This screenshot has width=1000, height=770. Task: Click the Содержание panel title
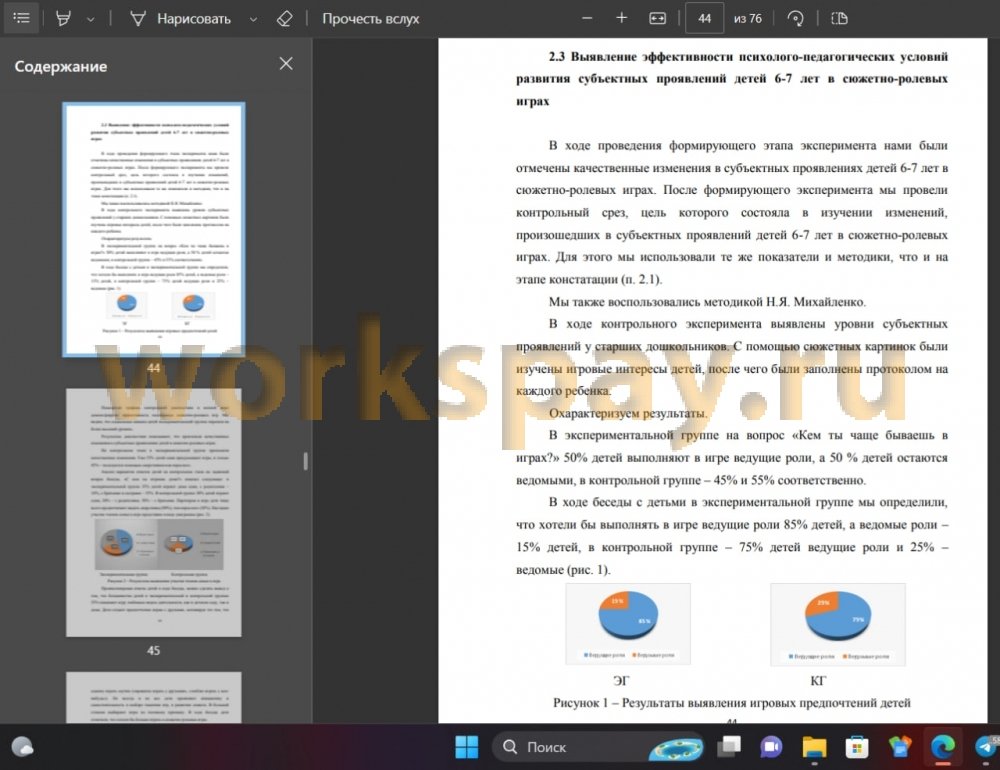61,66
